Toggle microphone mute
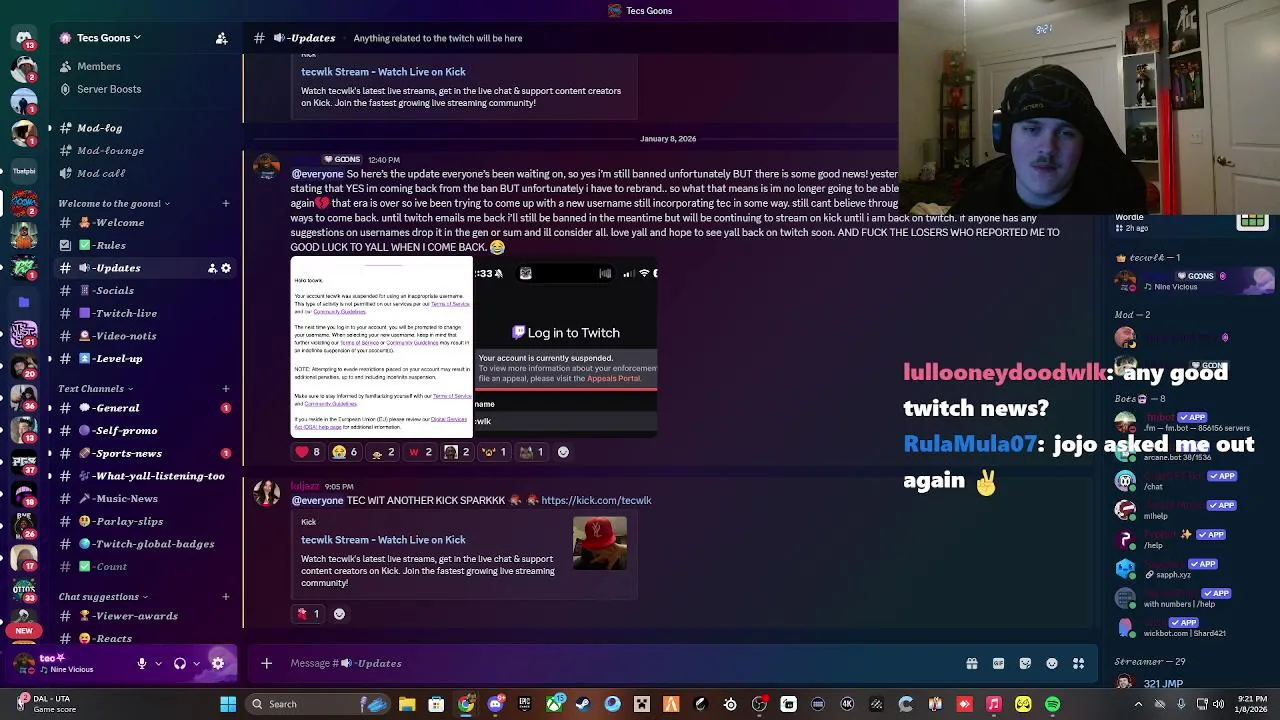This screenshot has width=1280, height=720. point(142,663)
